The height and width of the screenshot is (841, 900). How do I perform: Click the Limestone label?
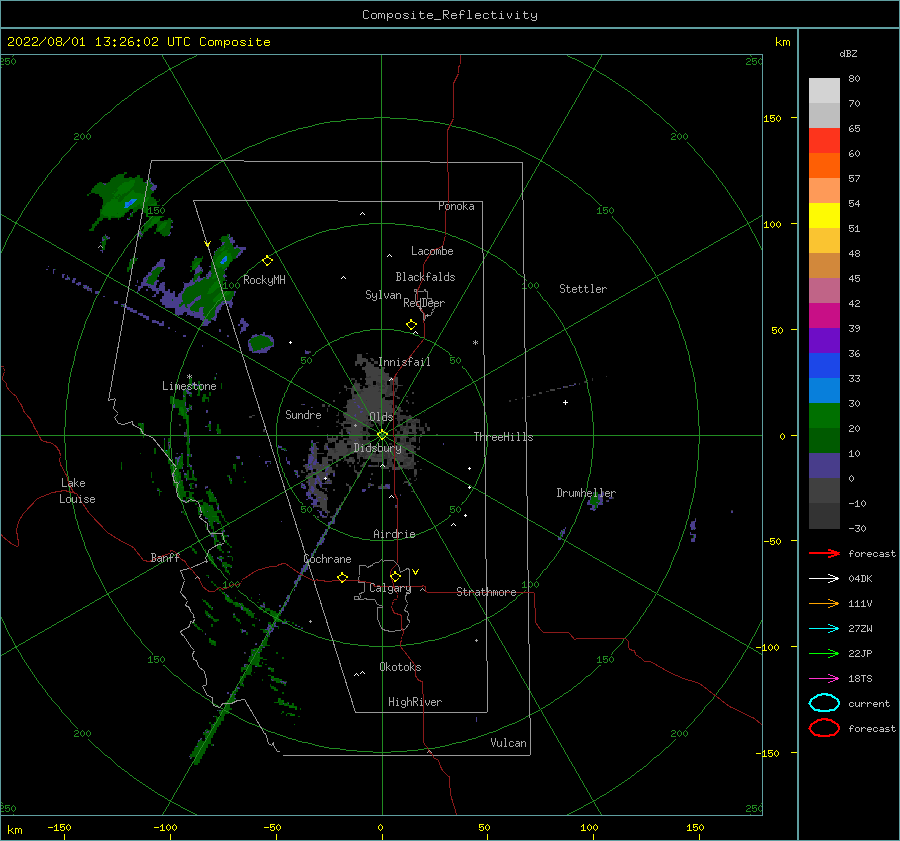tap(189, 386)
